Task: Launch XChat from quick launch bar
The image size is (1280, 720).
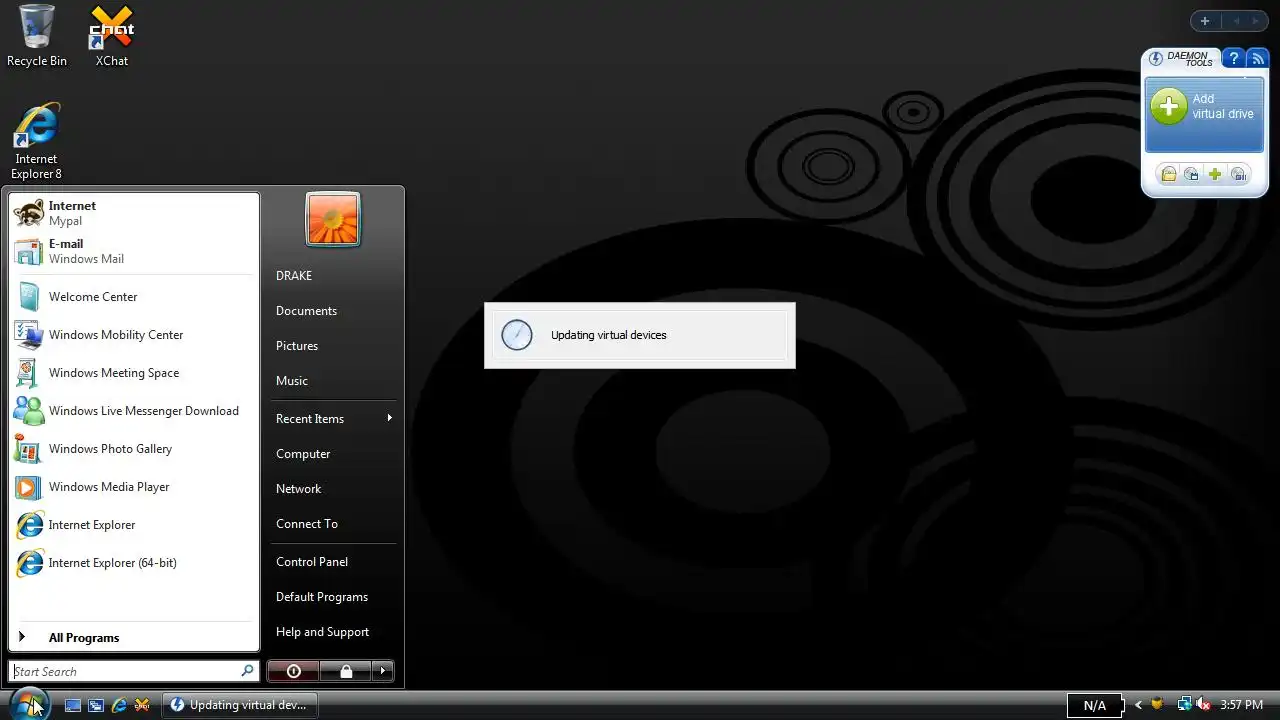Action: coord(142,705)
